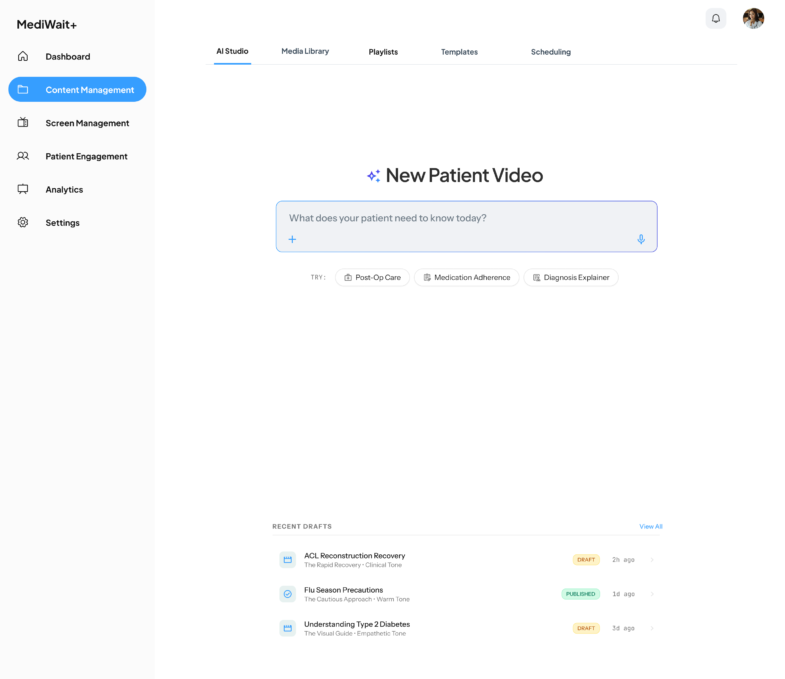Click the ACL Reconstruction Recovery draft icon
The height and width of the screenshot is (679, 785).
click(287, 560)
